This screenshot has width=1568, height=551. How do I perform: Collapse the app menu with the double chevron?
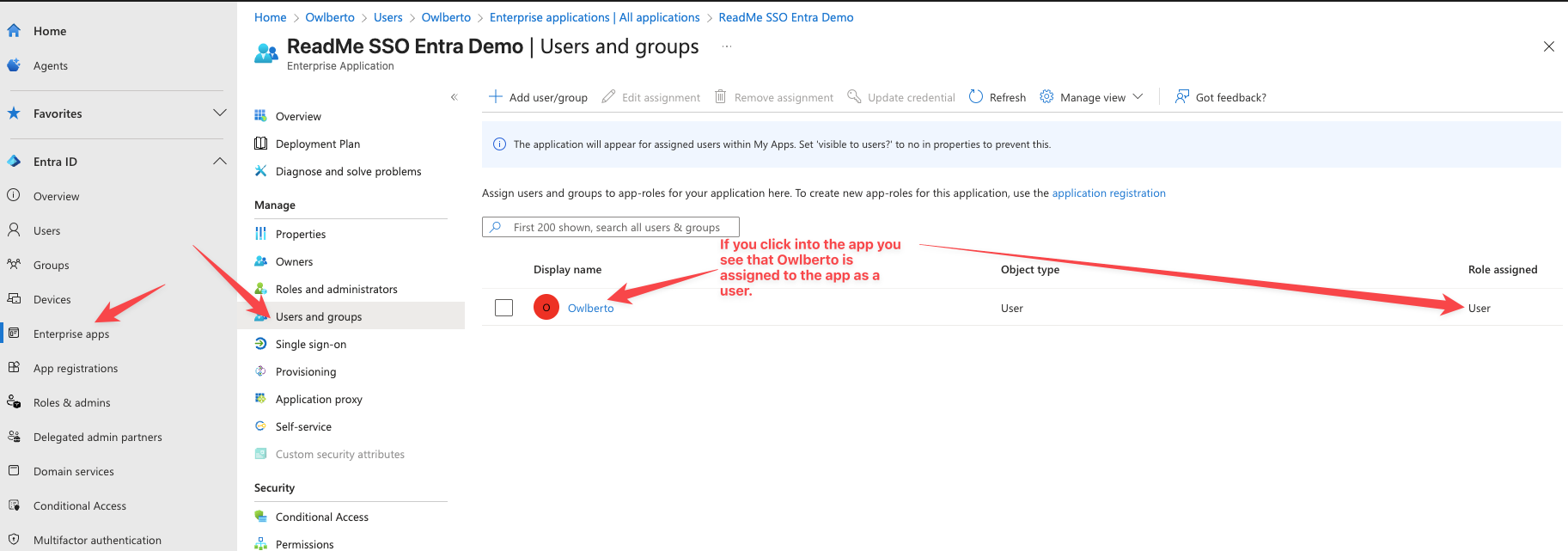click(455, 97)
